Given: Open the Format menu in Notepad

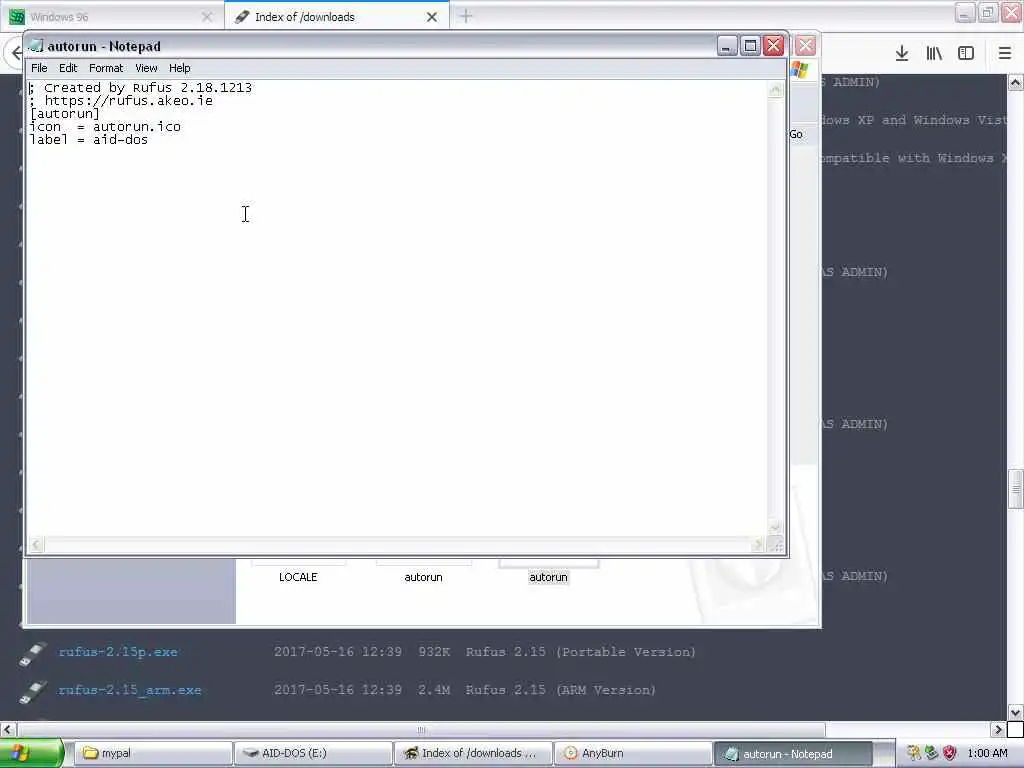Looking at the screenshot, I should tap(106, 68).
